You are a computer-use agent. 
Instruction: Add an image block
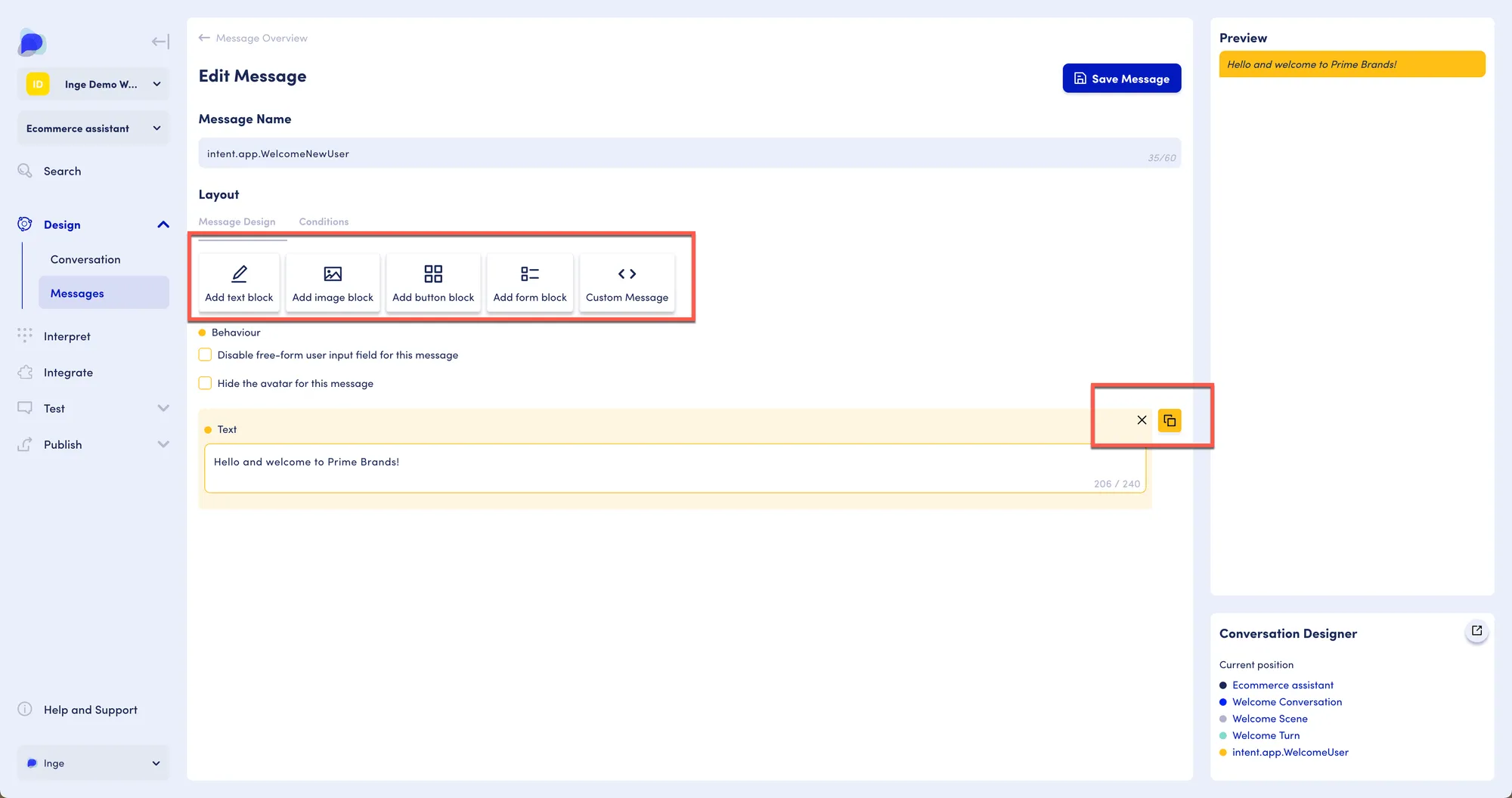click(x=333, y=283)
